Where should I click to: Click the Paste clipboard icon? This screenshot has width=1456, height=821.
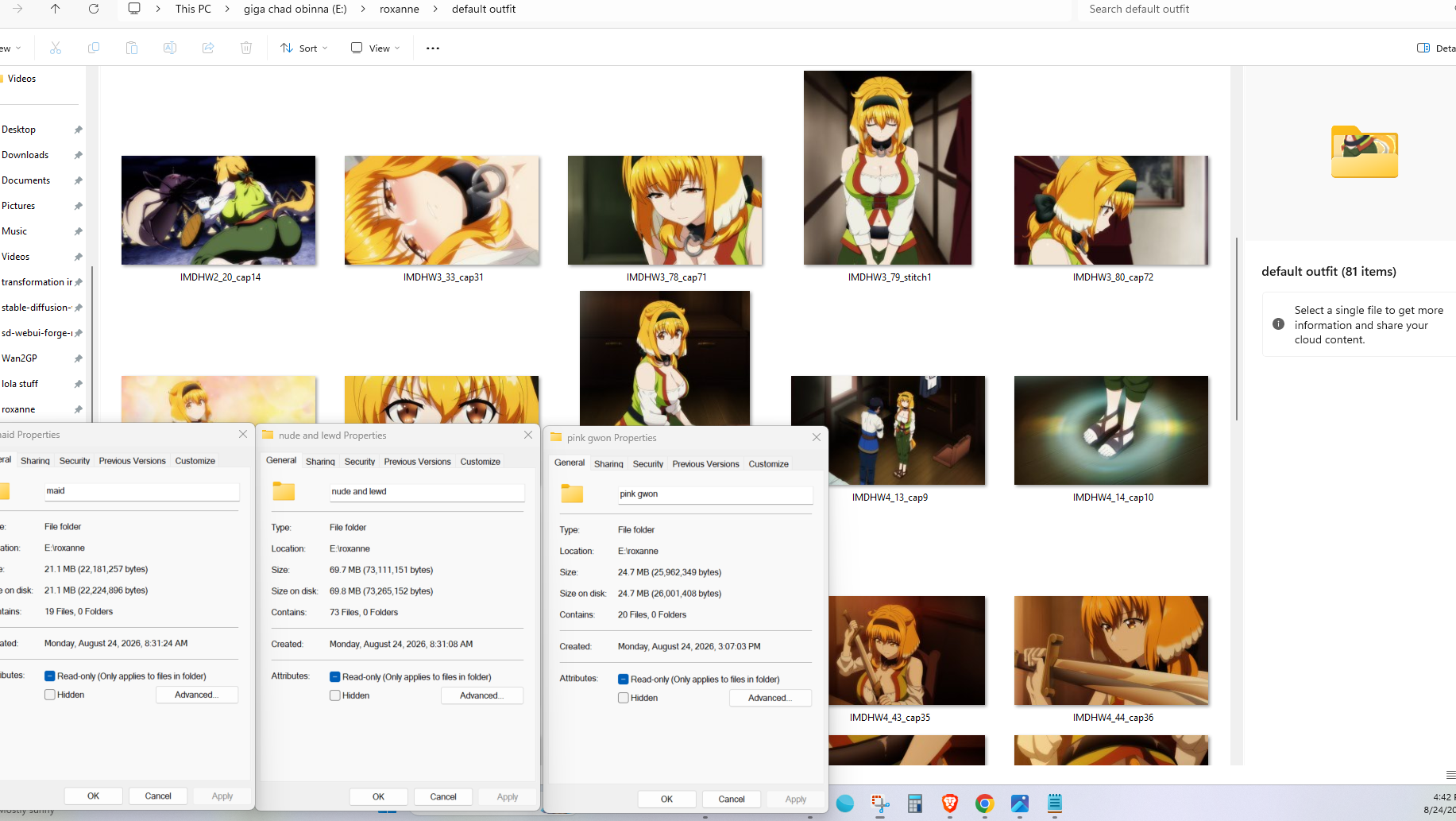point(132,48)
